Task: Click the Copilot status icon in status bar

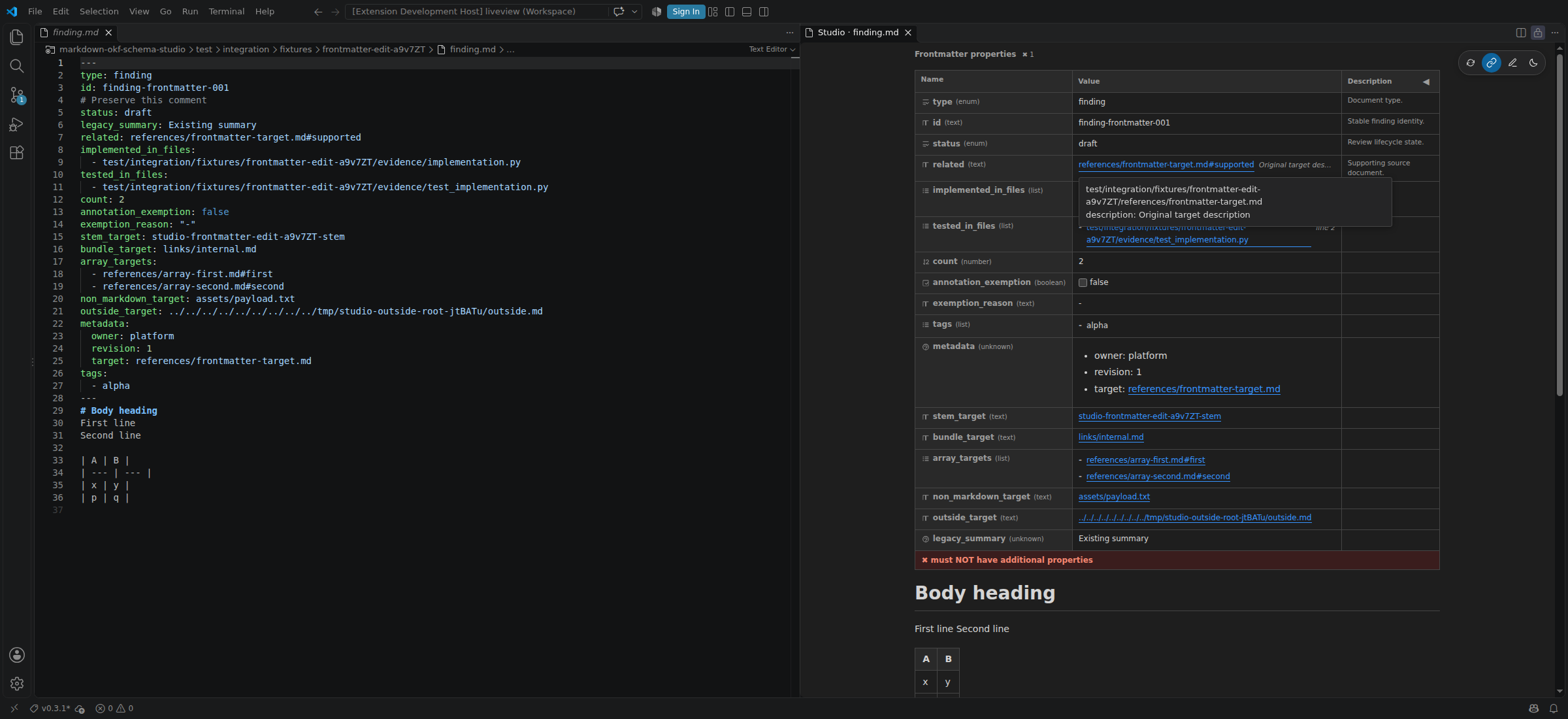Action: pyautogui.click(x=1534, y=709)
